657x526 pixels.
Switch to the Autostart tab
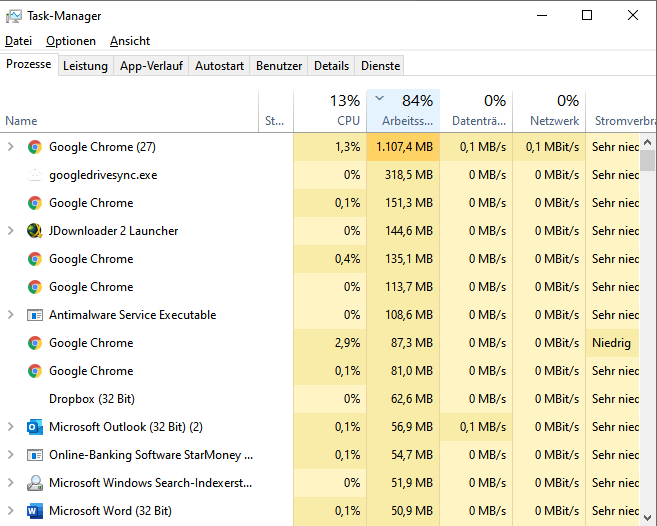pos(219,66)
